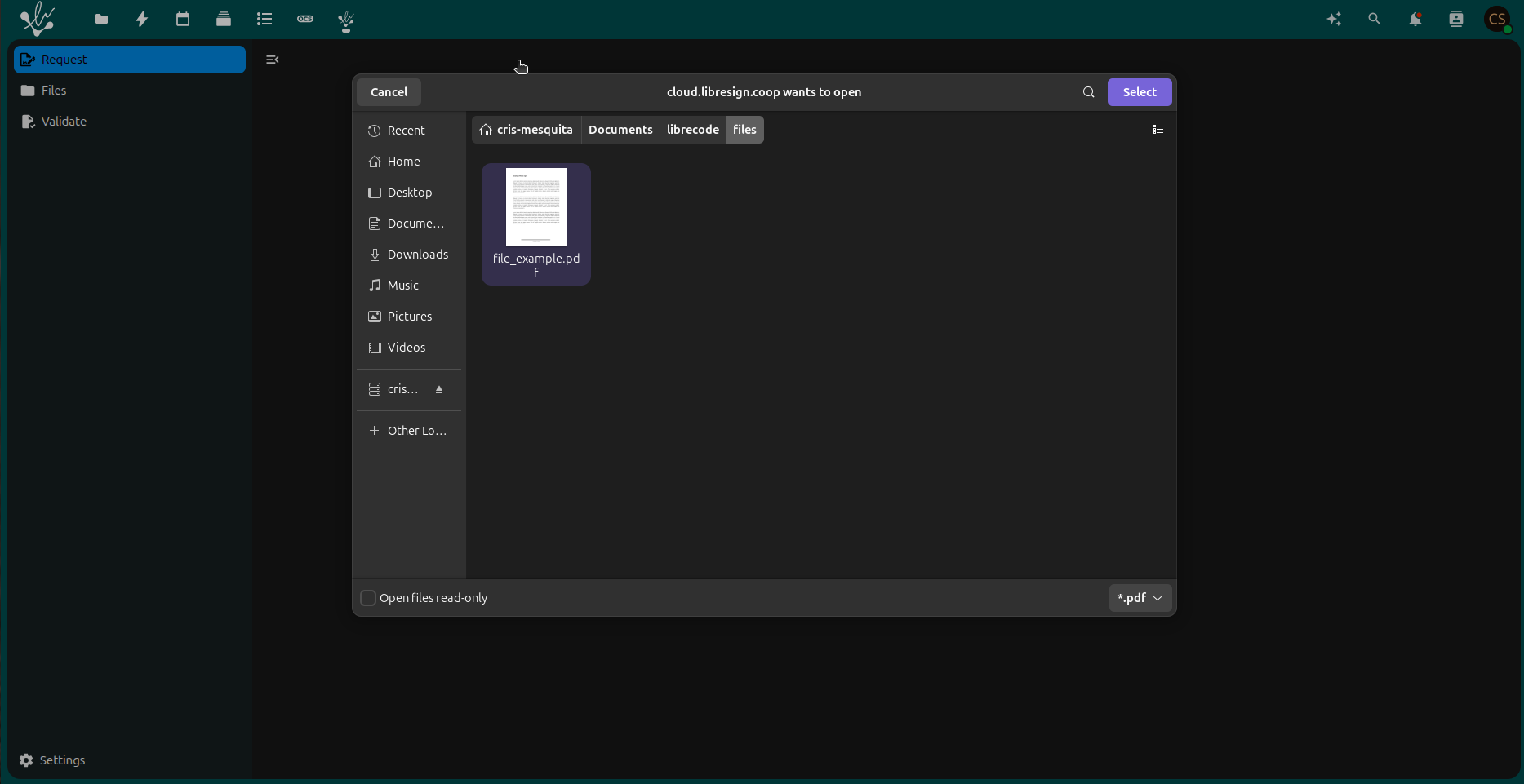Eject the cris... volume
The width and height of the screenshot is (1524, 784).
pyautogui.click(x=439, y=390)
